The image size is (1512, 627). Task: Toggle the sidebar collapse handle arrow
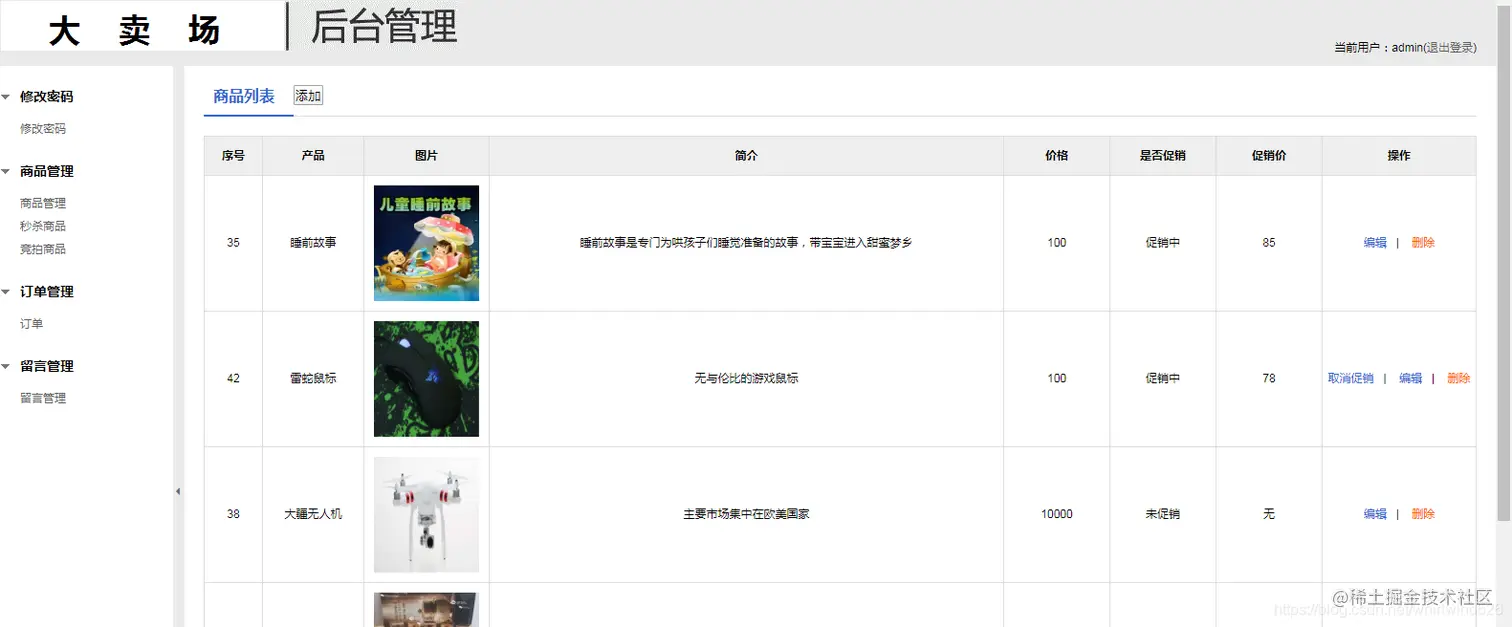(178, 491)
